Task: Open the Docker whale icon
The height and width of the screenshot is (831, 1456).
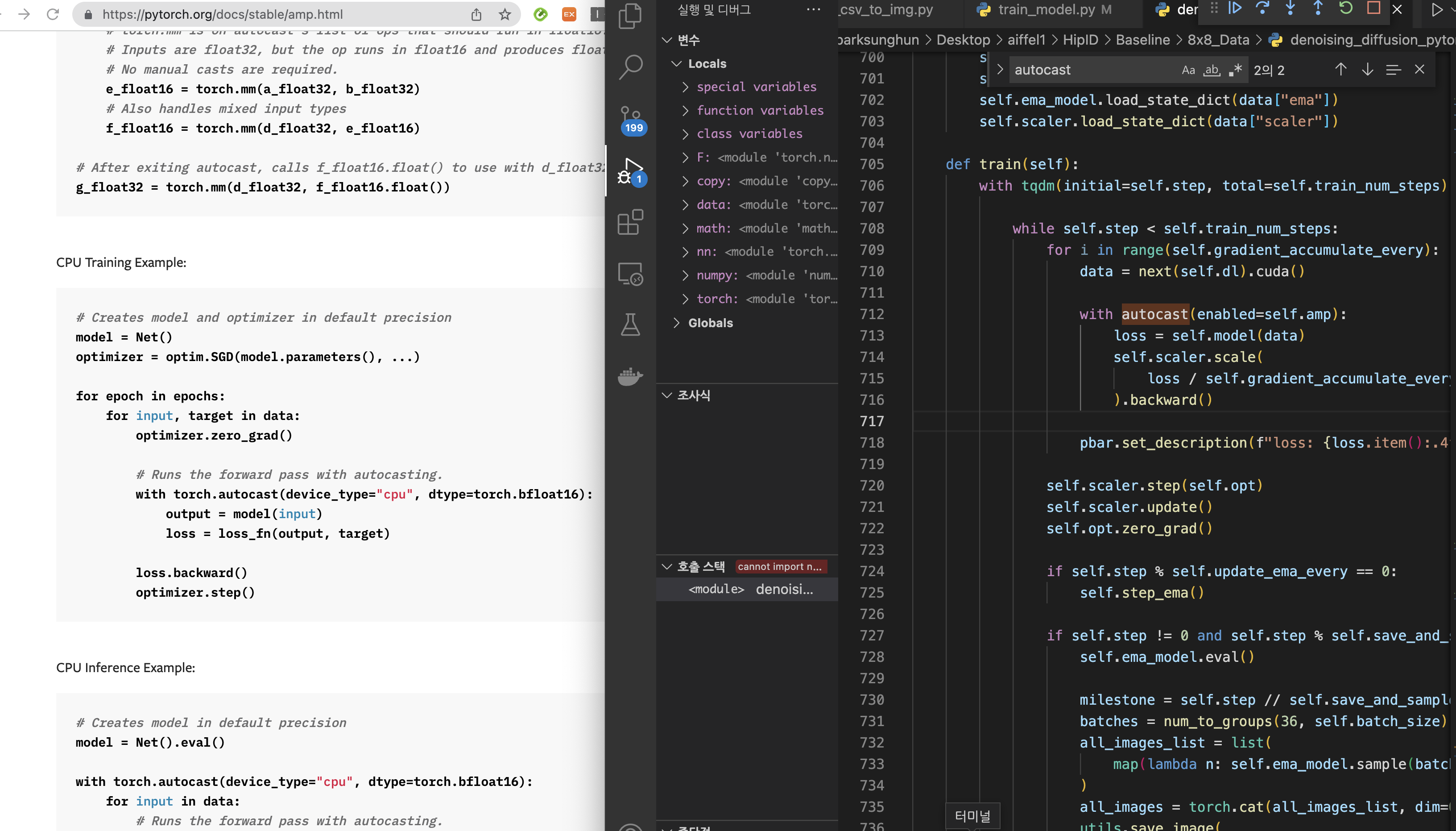Action: pos(630,375)
